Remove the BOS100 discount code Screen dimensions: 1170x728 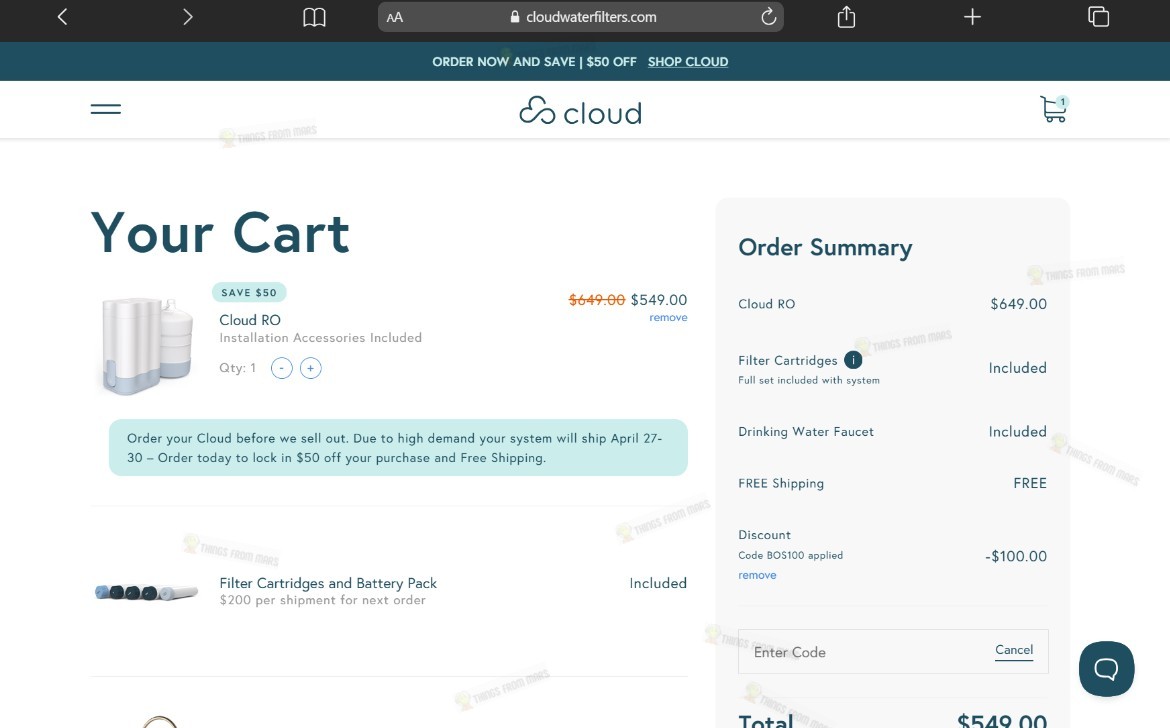757,575
